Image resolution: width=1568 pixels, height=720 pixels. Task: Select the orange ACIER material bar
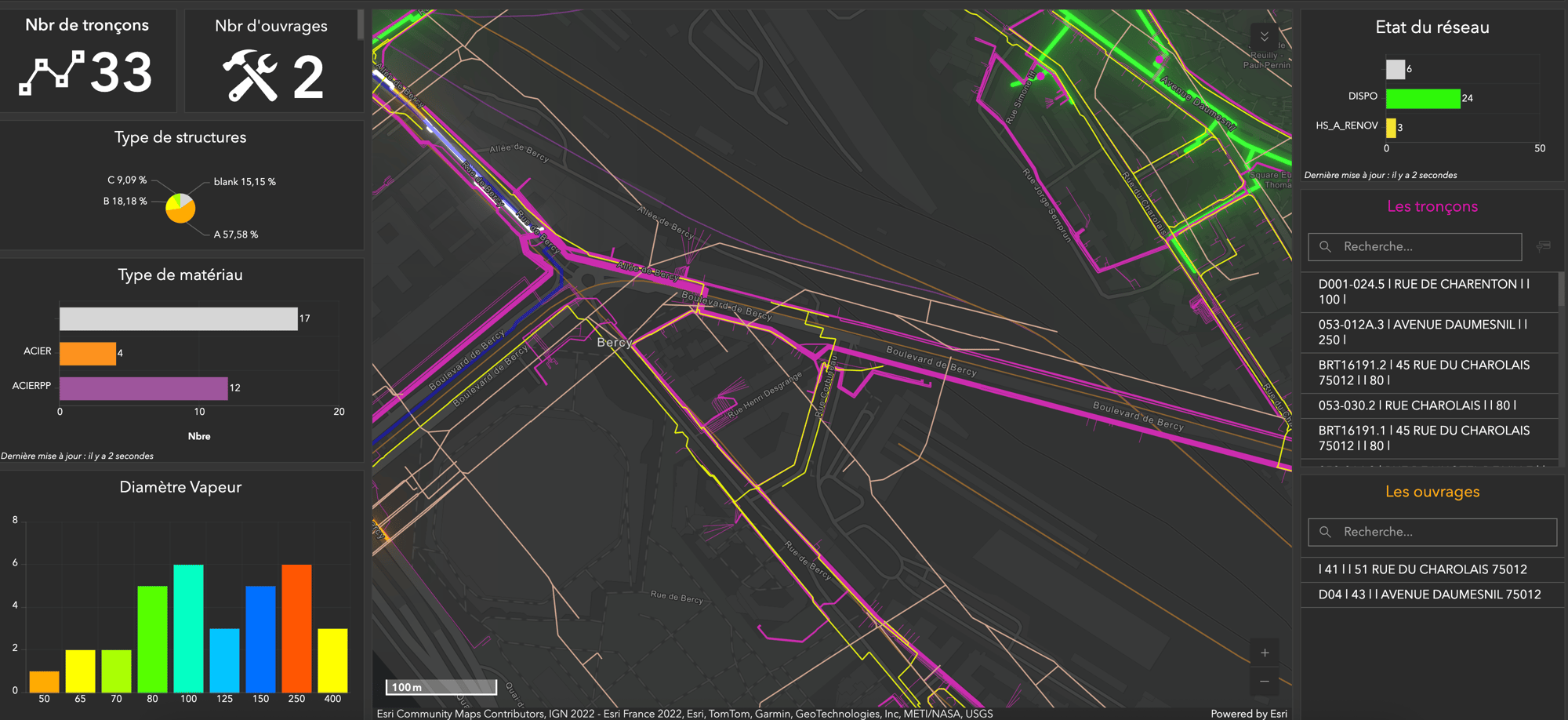click(88, 353)
